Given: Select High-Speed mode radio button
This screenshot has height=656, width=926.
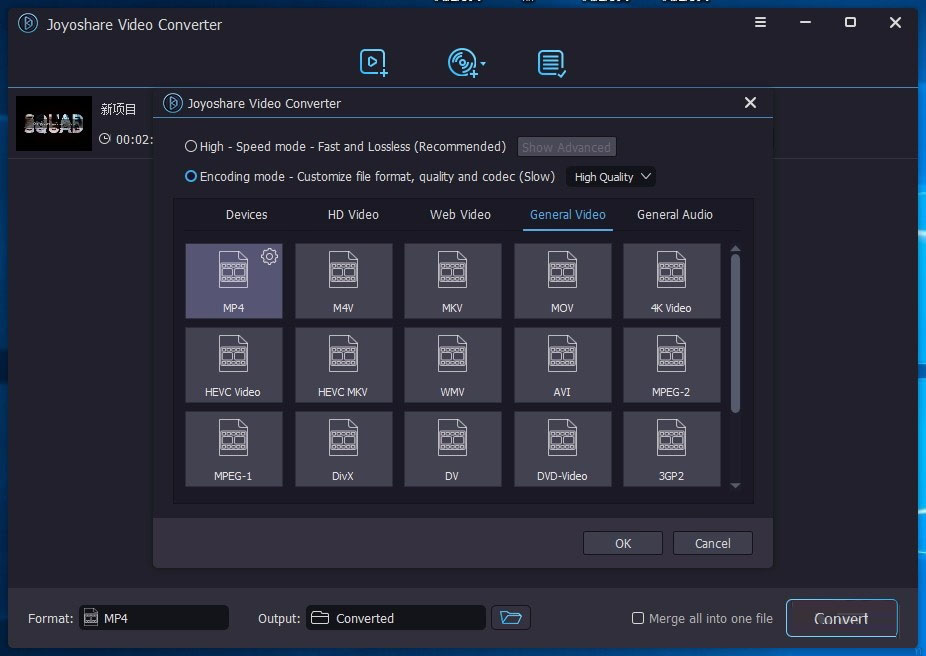Looking at the screenshot, I should click(x=190, y=145).
